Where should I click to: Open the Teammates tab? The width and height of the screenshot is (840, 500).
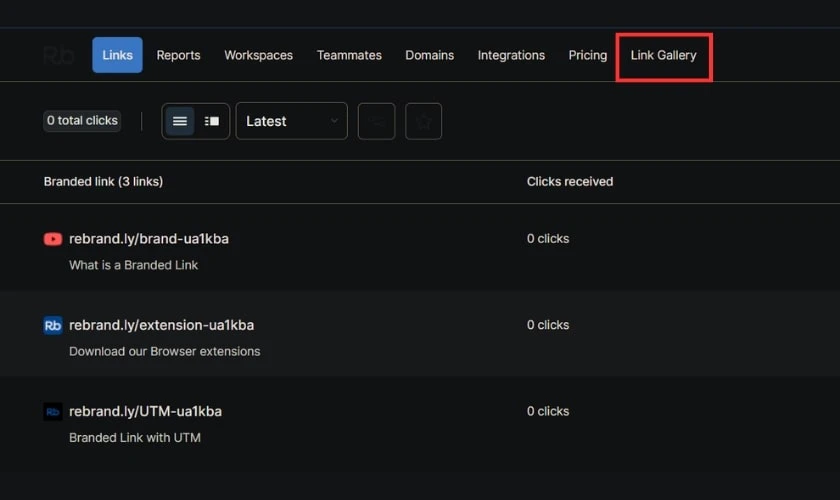pos(349,55)
